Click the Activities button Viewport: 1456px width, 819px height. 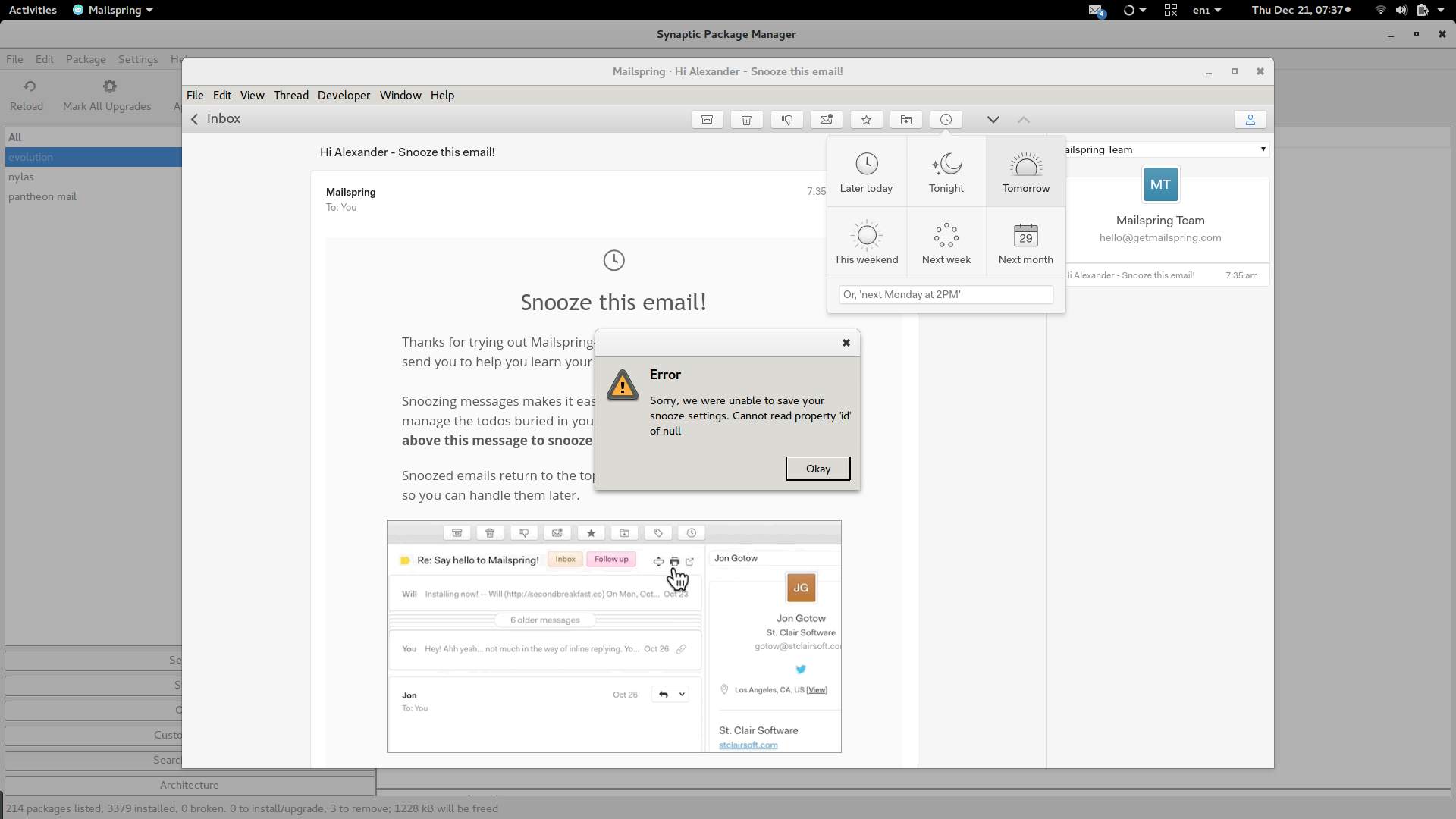pos(33,10)
